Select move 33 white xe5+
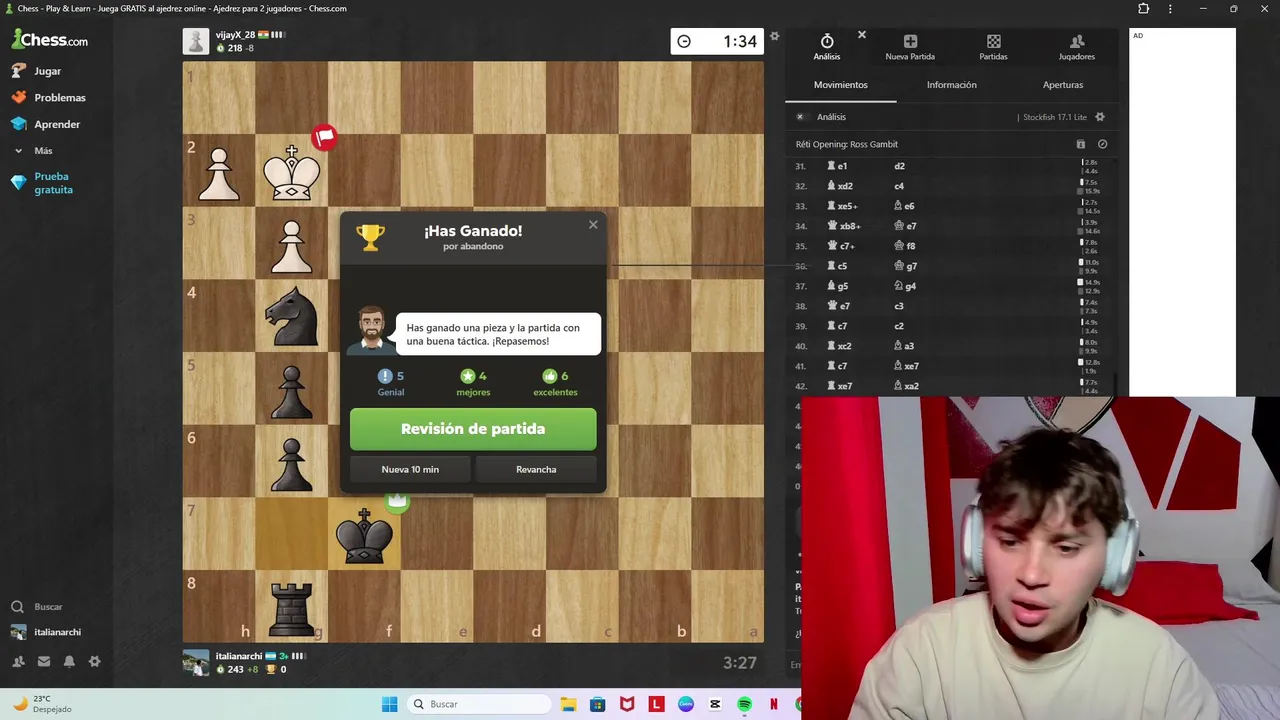 [x=842, y=206]
